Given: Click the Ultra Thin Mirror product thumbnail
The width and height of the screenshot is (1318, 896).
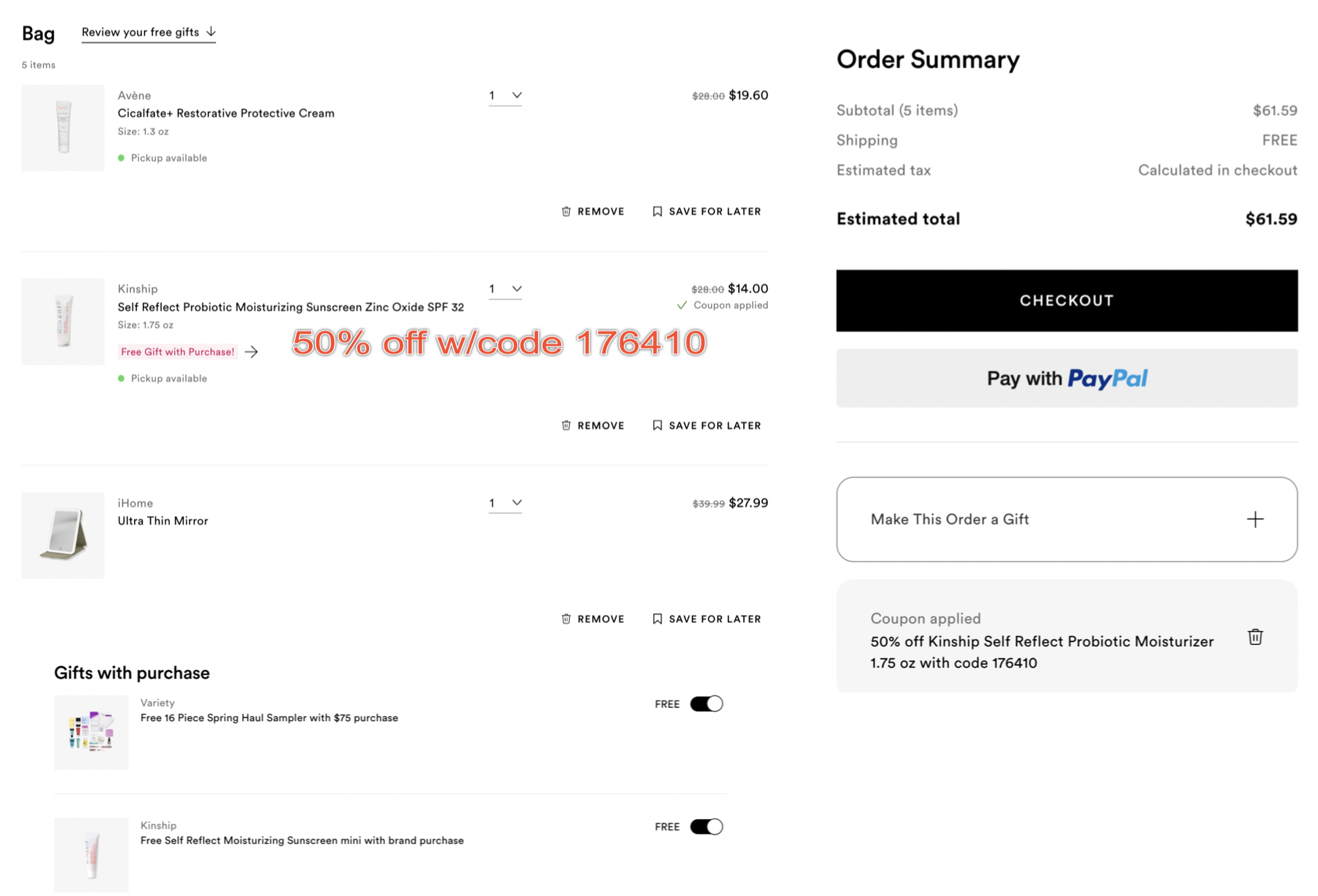Looking at the screenshot, I should 63,535.
